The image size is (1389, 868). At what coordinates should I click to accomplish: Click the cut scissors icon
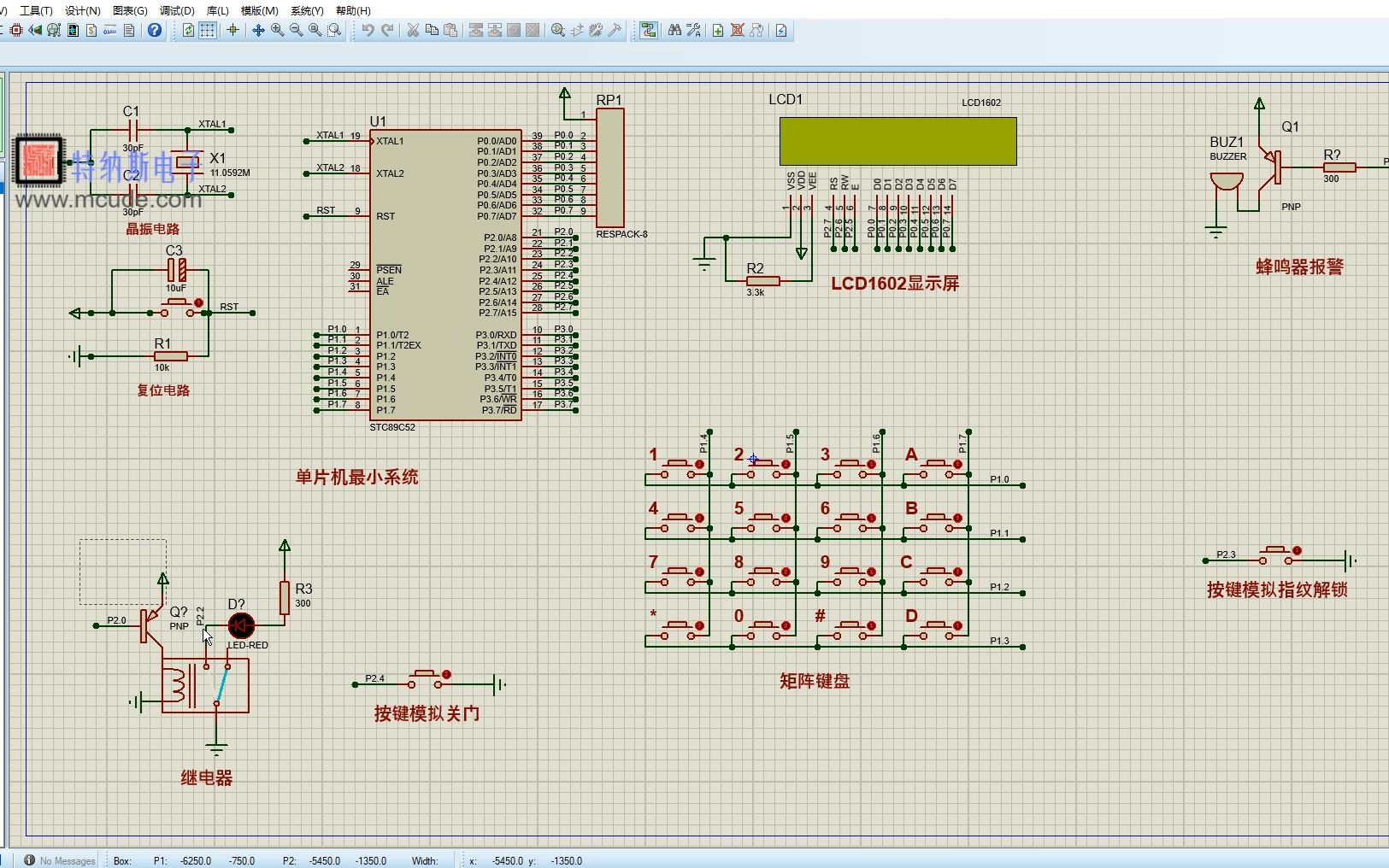[413, 30]
